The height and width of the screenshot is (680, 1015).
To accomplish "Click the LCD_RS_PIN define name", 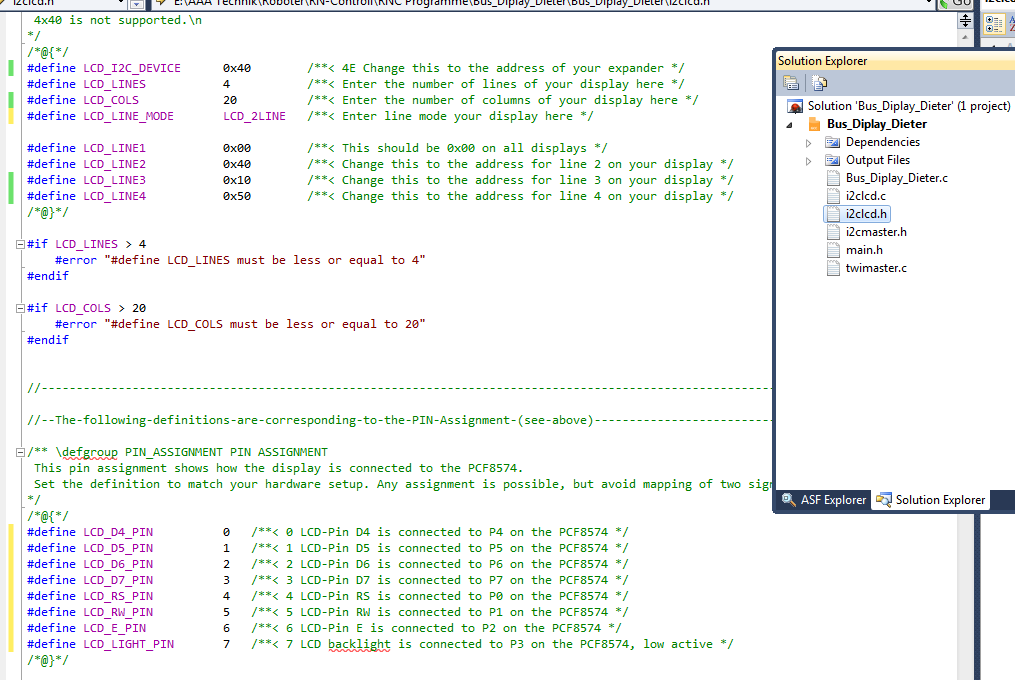I will [x=118, y=596].
